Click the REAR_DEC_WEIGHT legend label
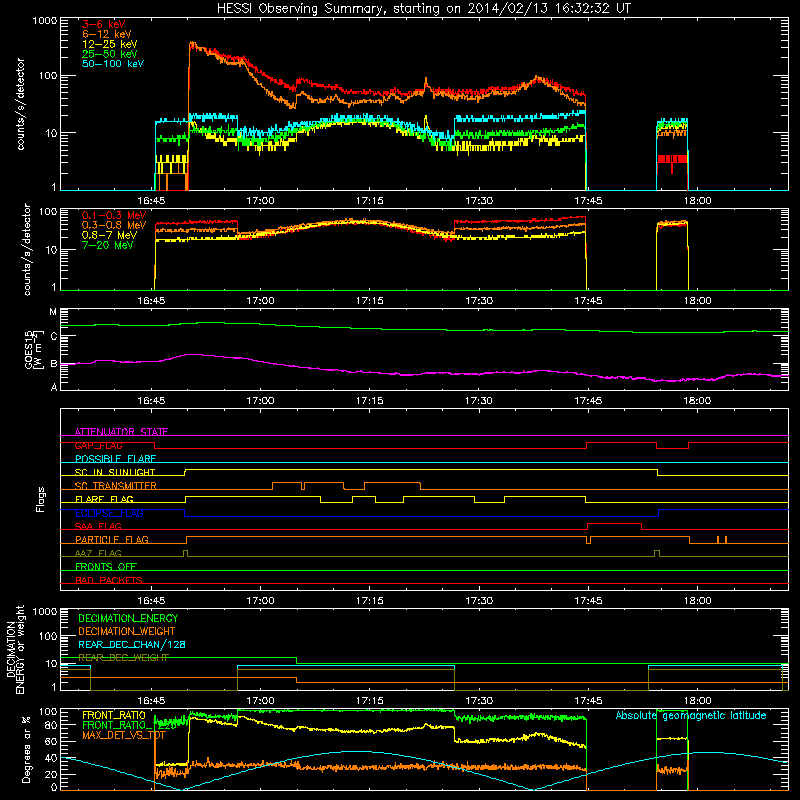Screen dimensions: 800x800 coord(123,658)
